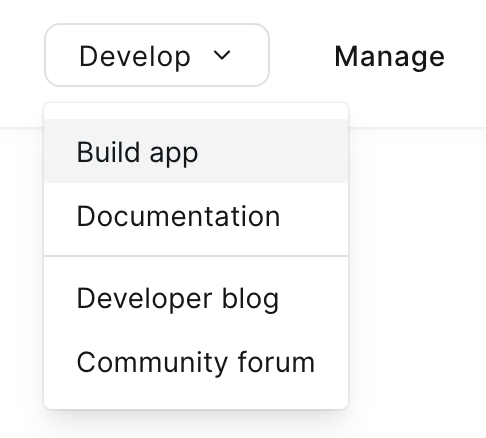The image size is (486, 438).
Task: Click the downward caret in Develop
Action: 222,55
